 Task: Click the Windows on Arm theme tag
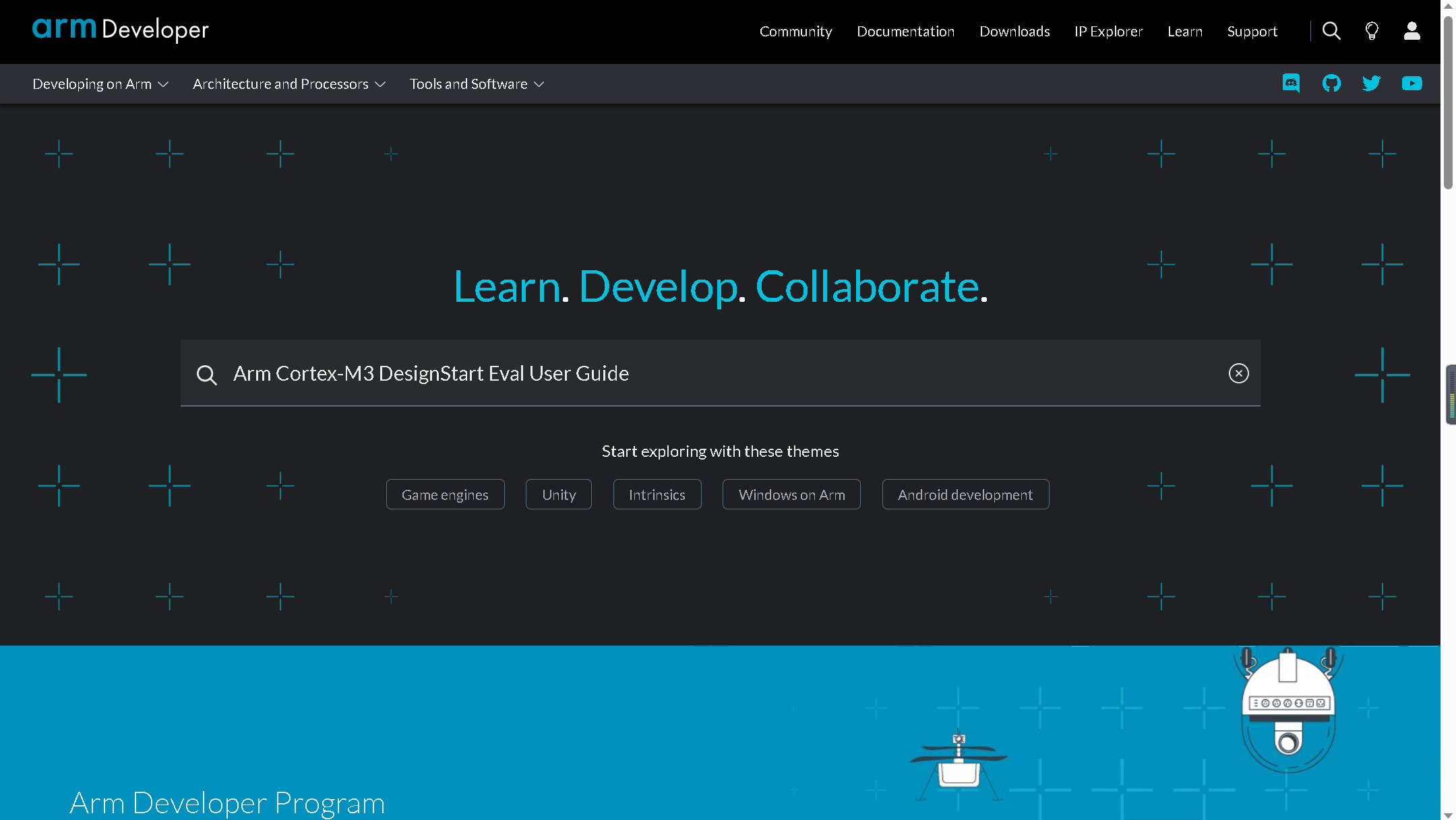(791, 494)
